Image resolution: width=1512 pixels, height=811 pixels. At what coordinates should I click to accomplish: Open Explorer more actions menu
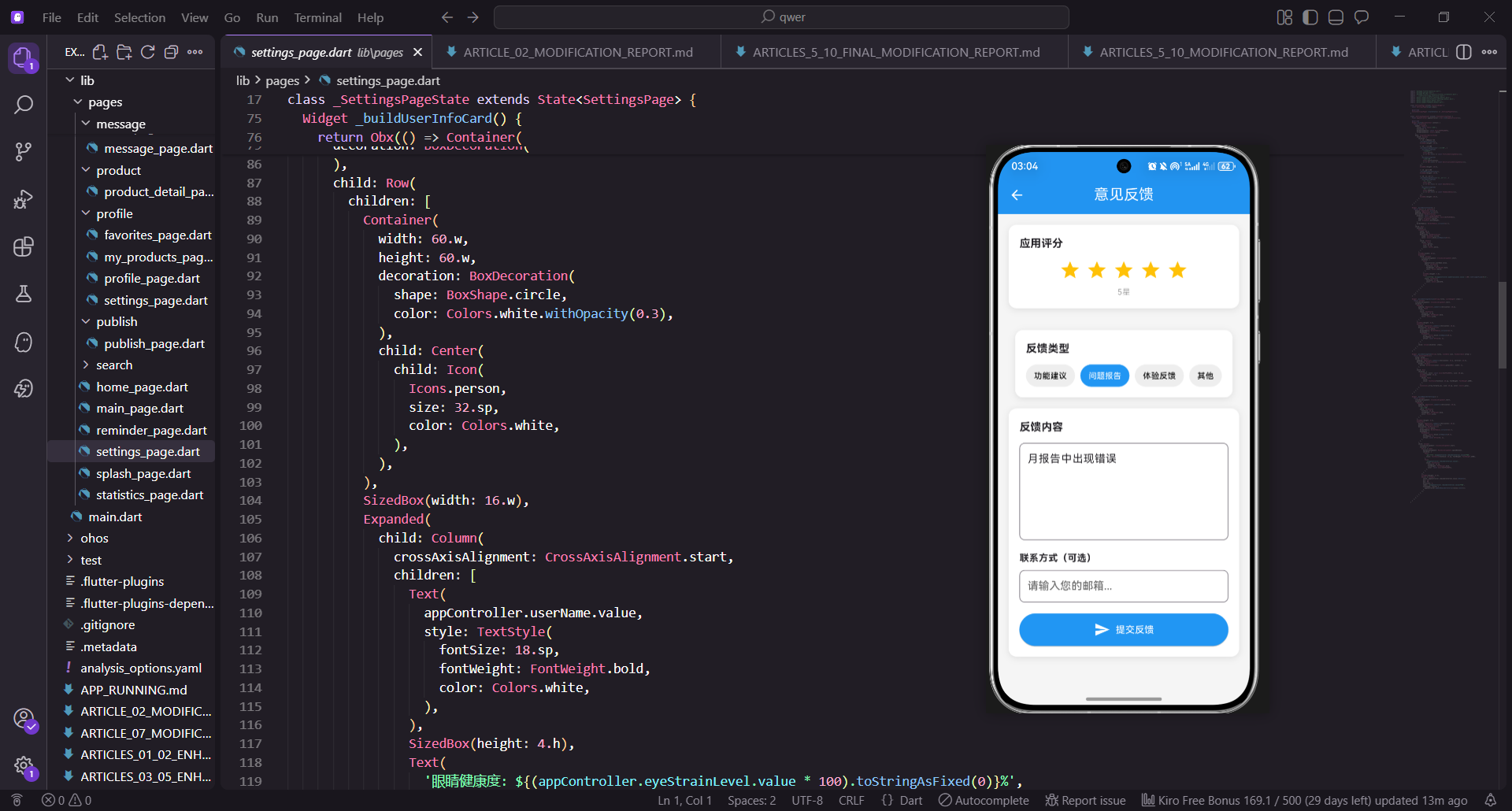[195, 52]
